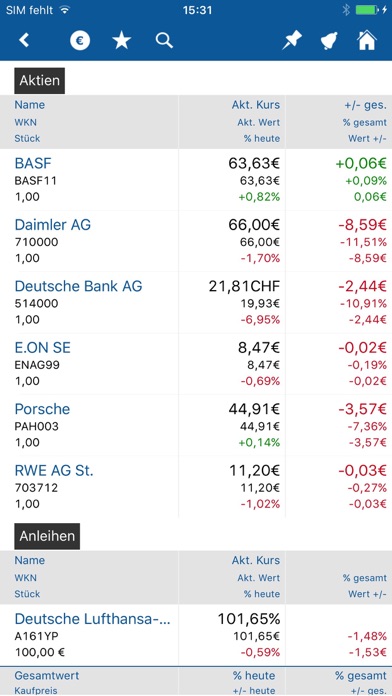Open the Deutsche Lufthansa bond entry
Screen dimensions: 392x696
tap(196, 635)
